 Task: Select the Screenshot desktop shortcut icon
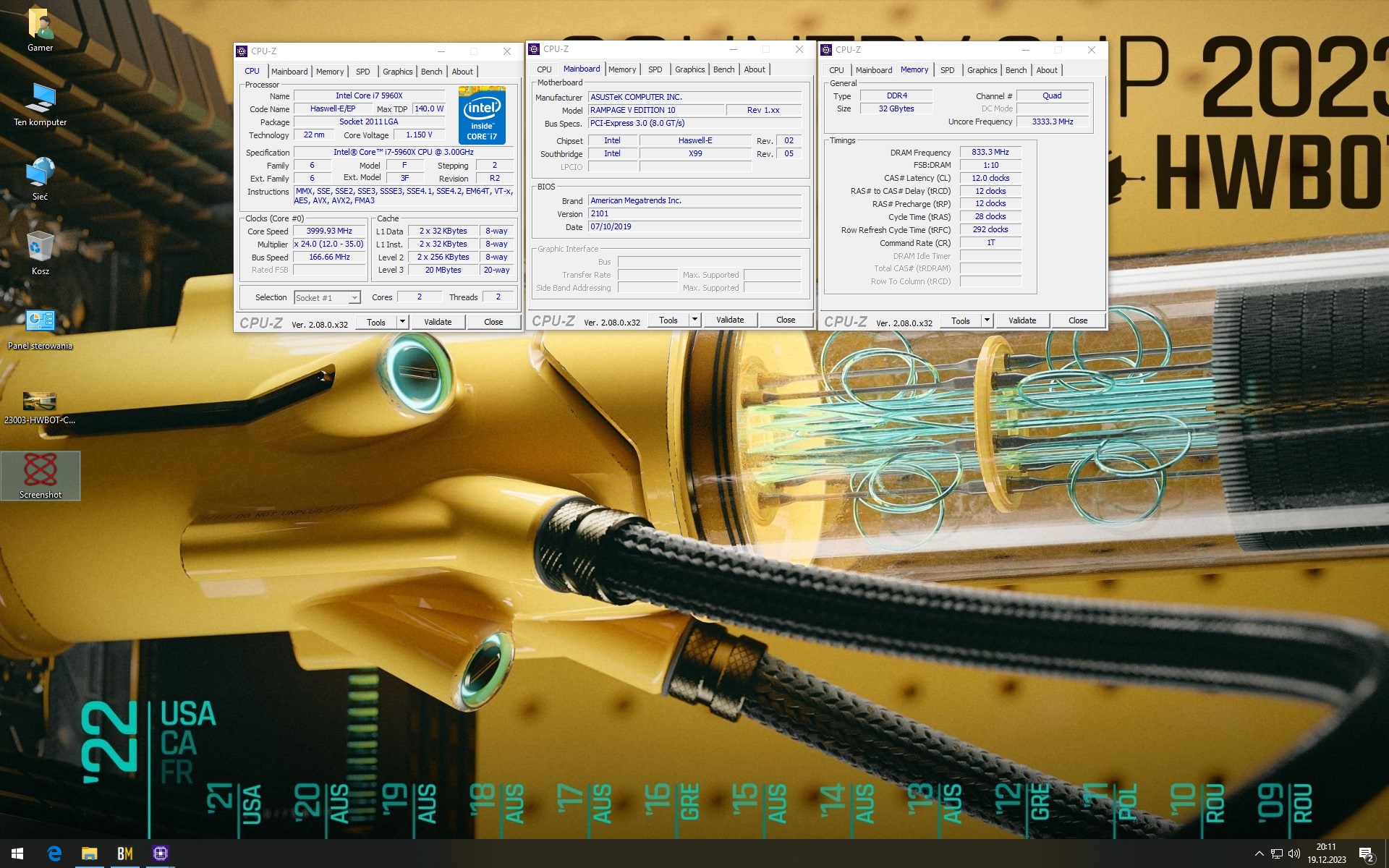[x=41, y=476]
